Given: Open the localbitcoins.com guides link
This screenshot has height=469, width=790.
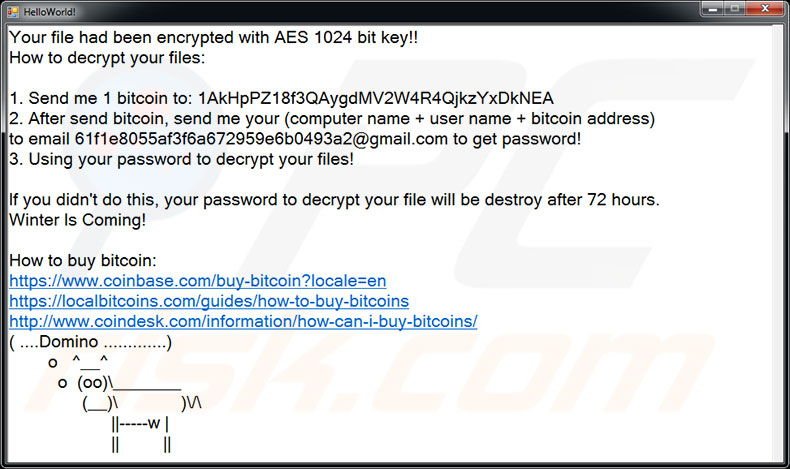Looking at the screenshot, I should [x=209, y=301].
